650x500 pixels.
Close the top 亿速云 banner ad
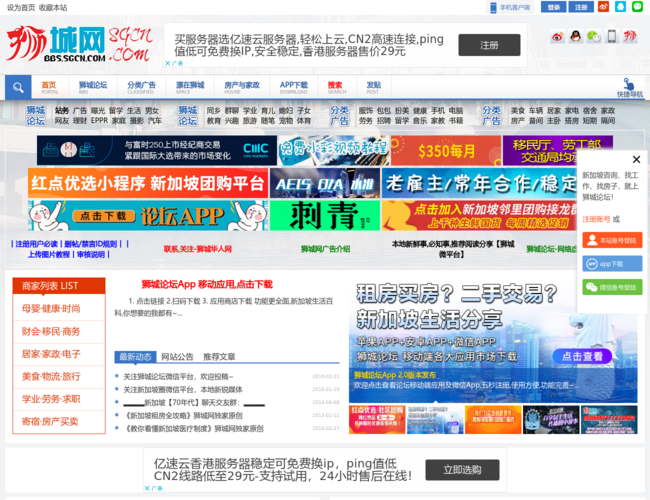tap(167, 63)
